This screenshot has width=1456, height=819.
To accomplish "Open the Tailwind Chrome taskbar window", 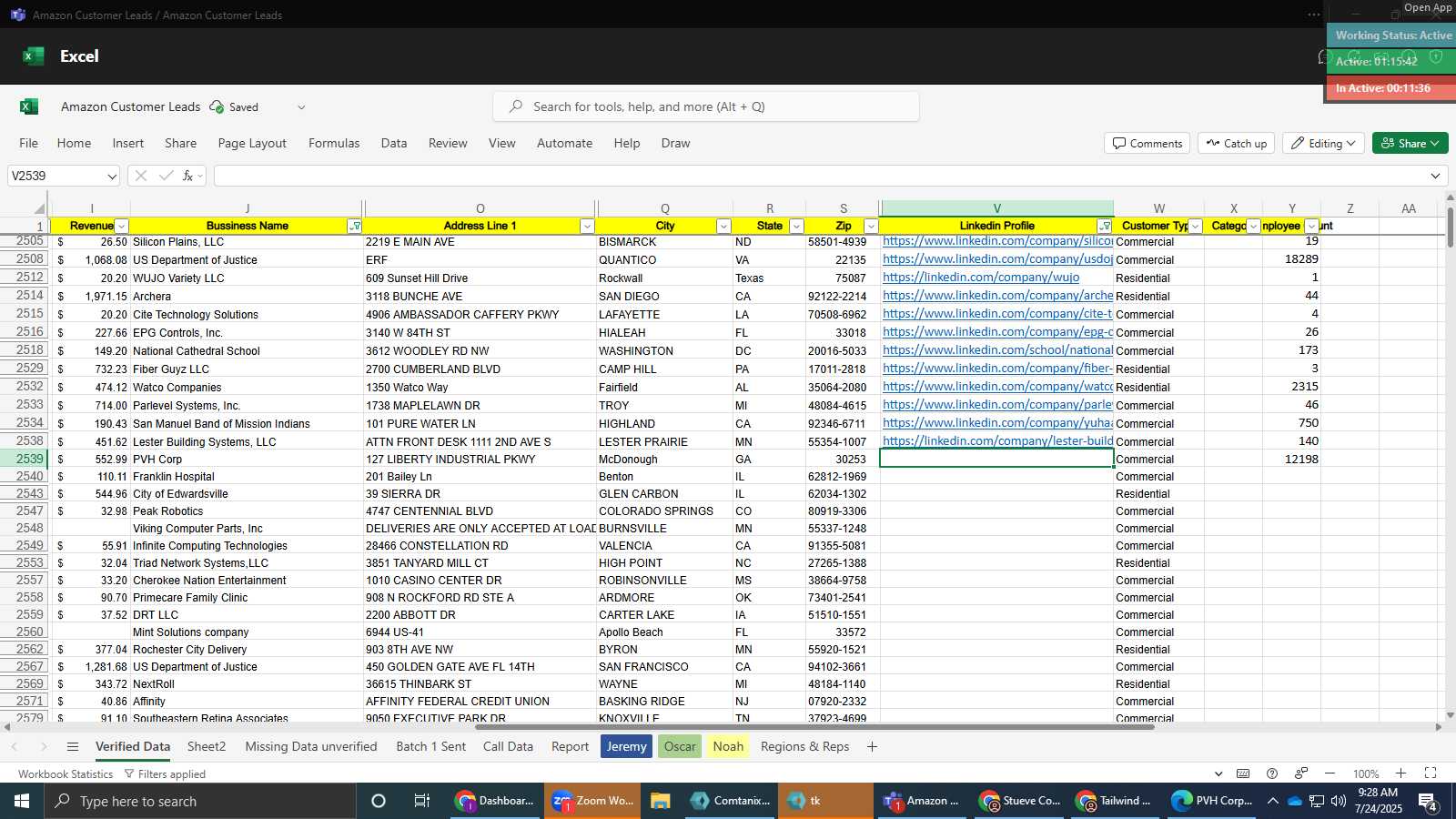I will pyautogui.click(x=1114, y=801).
